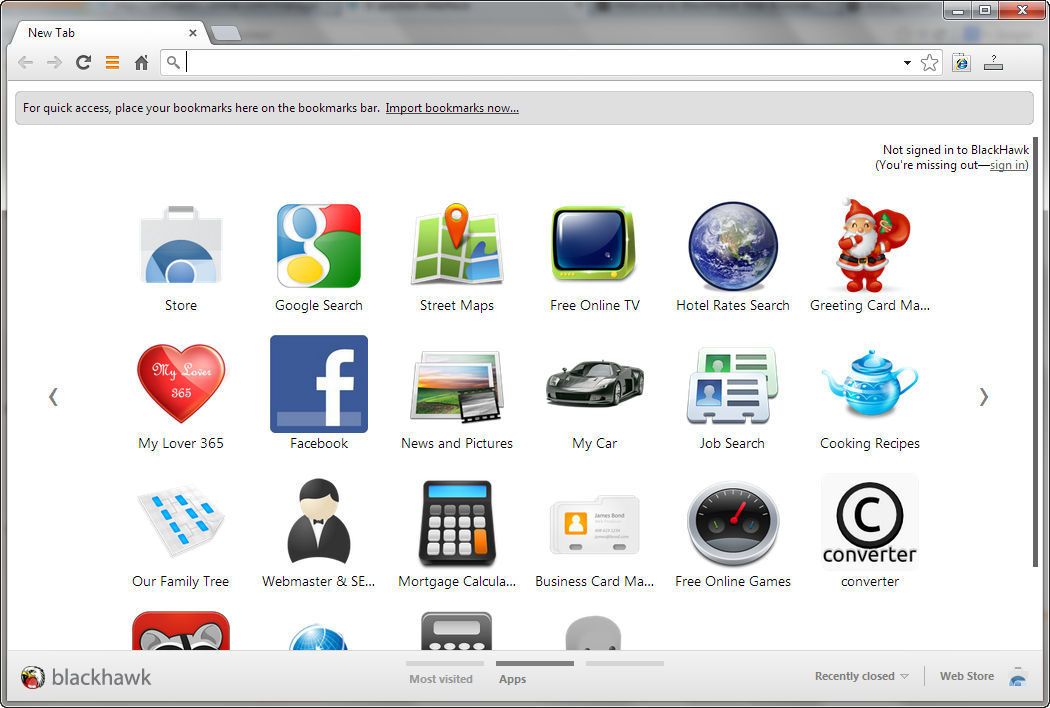Open the gray calculator app in bottom row
This screenshot has height=708, width=1050.
point(457,630)
